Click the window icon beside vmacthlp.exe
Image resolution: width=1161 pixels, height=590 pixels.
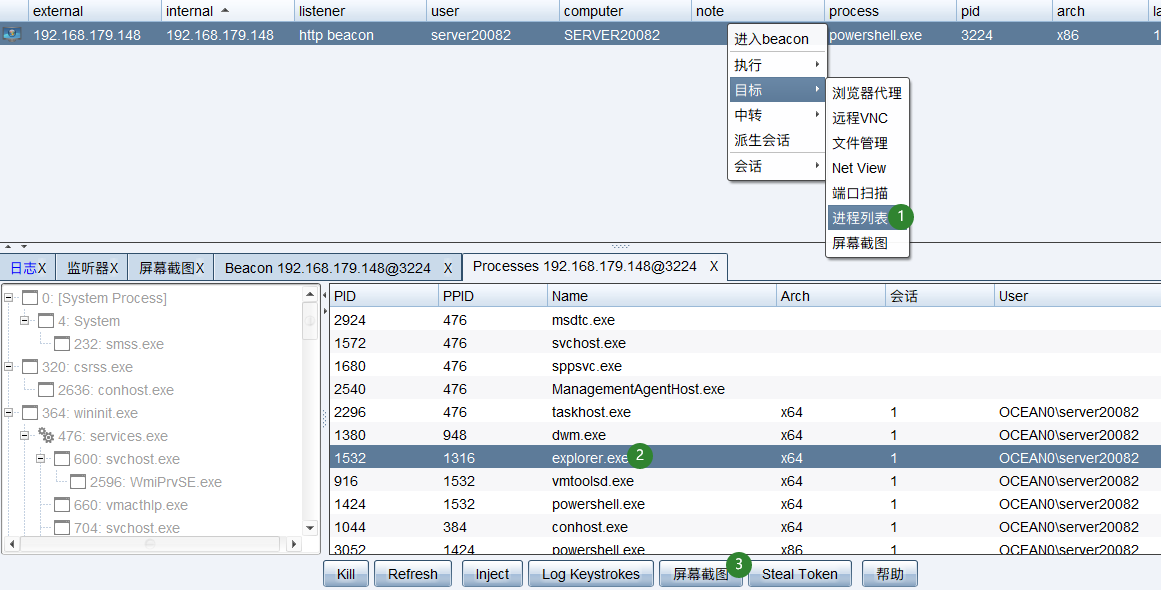pyautogui.click(x=62, y=505)
